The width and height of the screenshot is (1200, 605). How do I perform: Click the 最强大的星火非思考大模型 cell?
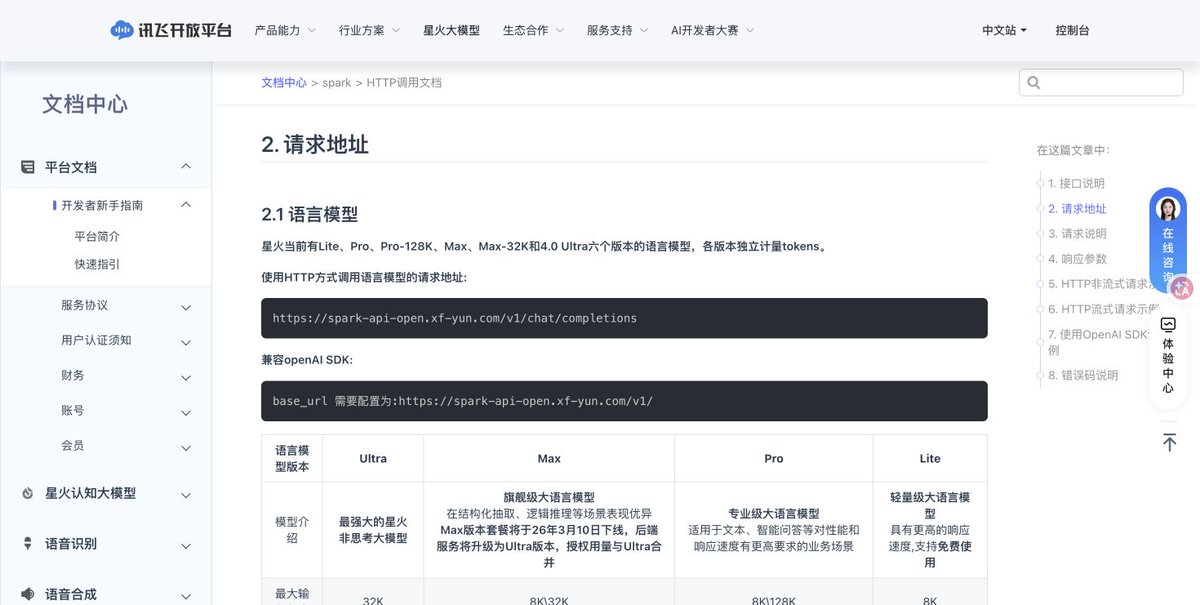[373, 530]
